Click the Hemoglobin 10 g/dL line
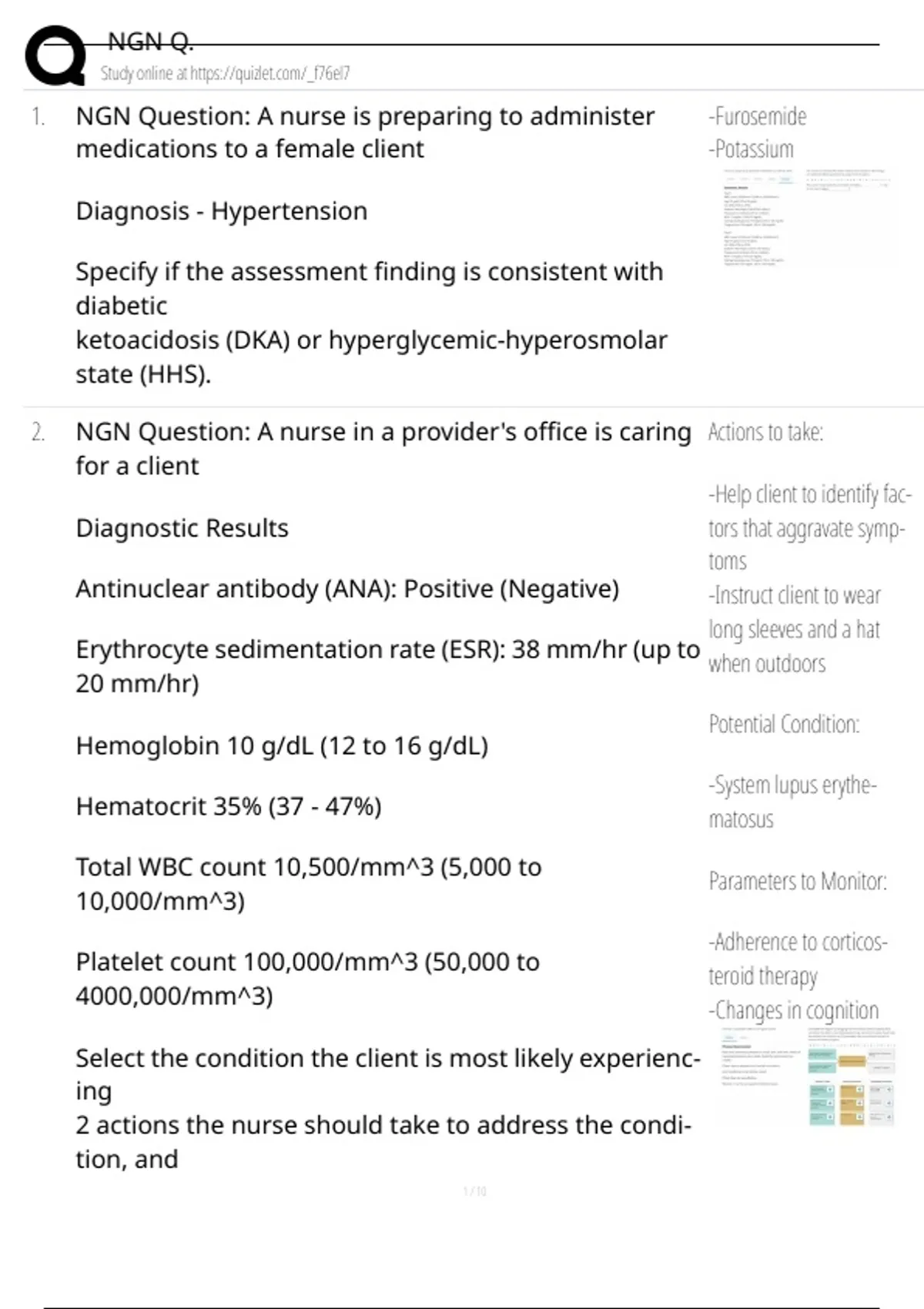 point(281,746)
